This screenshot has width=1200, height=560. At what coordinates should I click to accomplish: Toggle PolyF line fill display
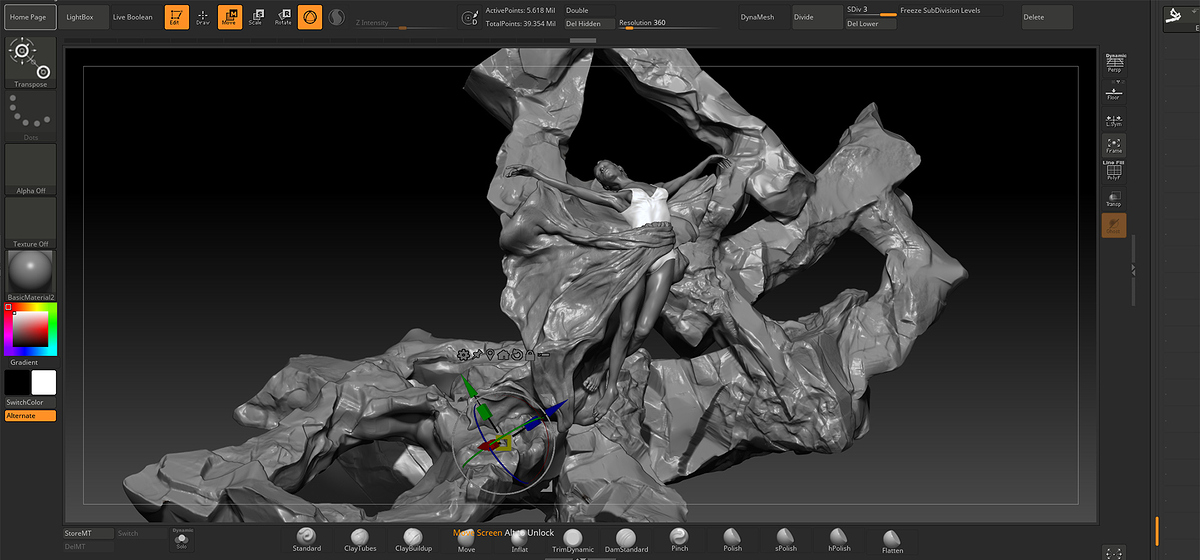(x=1113, y=171)
